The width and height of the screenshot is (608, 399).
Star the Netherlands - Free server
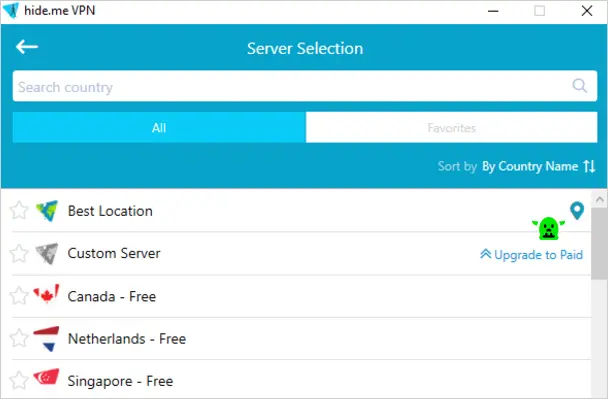click(x=19, y=338)
